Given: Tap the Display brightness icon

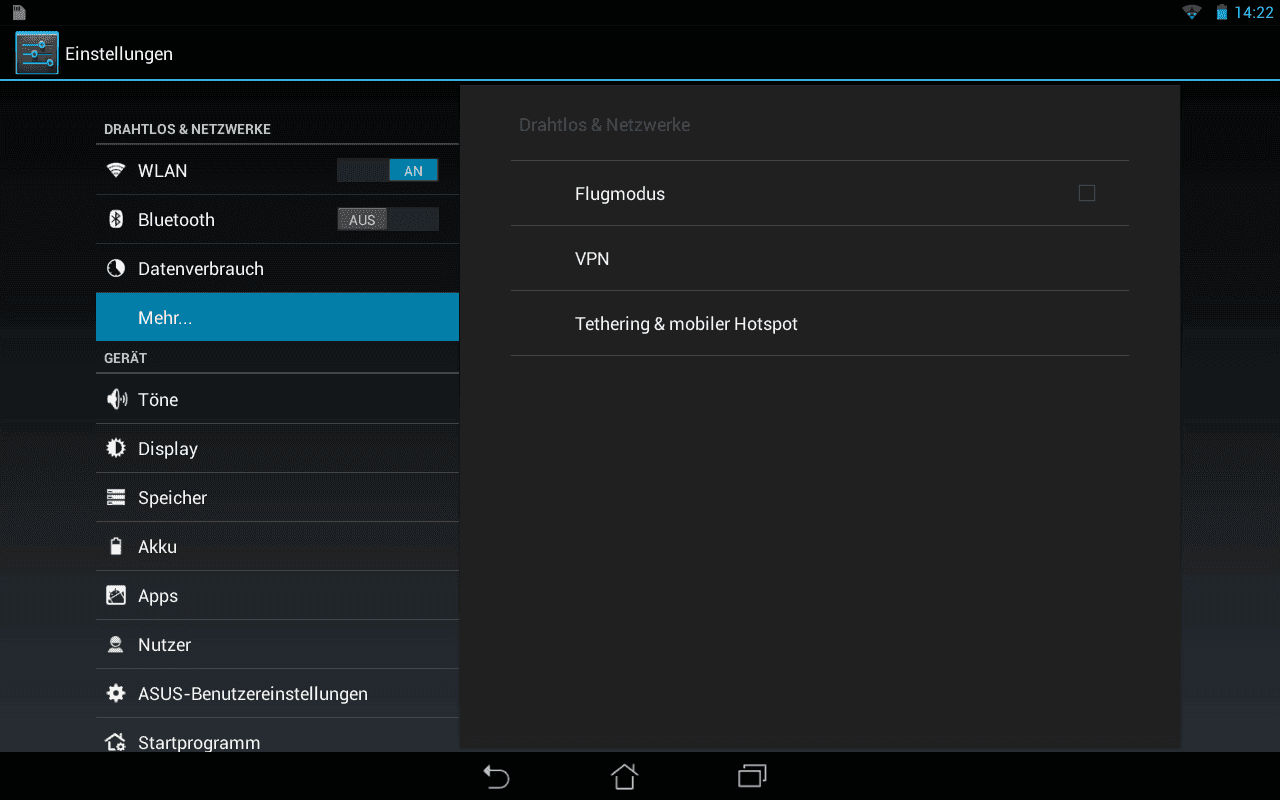Looking at the screenshot, I should pyautogui.click(x=116, y=448).
